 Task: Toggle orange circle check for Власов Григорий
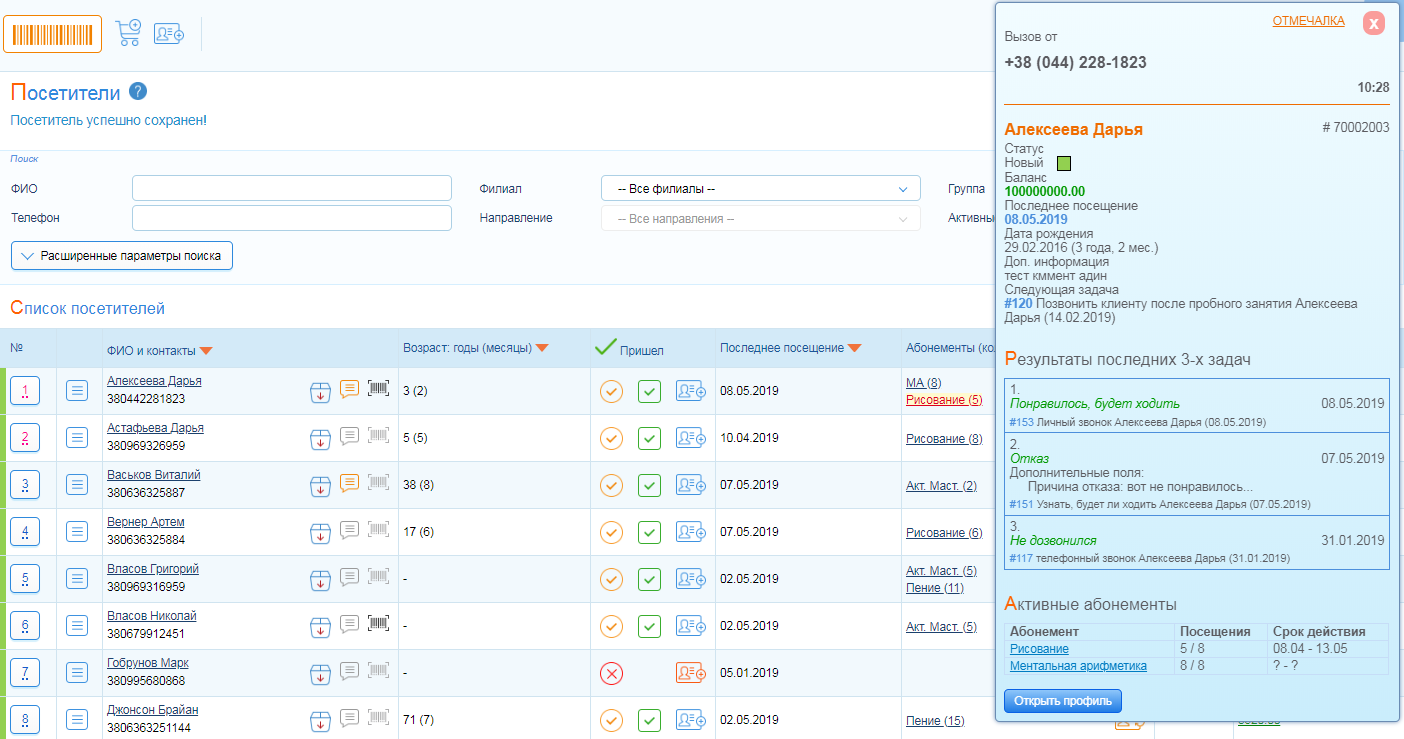point(611,579)
